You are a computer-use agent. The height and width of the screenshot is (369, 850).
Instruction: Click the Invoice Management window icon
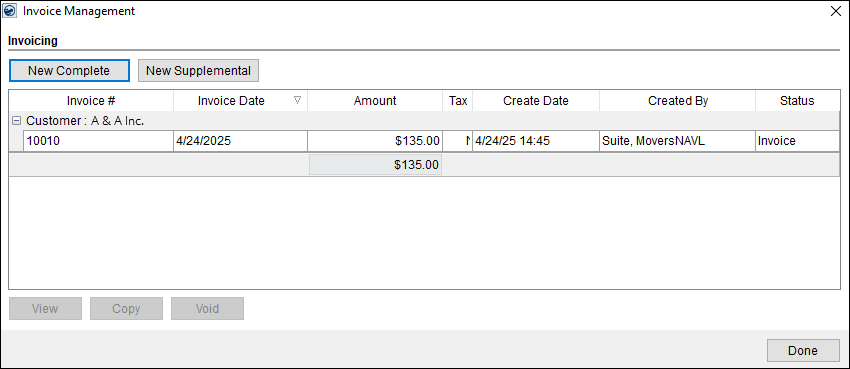click(x=10, y=11)
